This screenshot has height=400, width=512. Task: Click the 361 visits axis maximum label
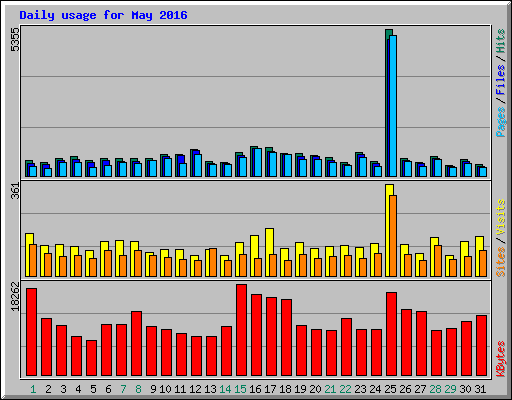[x=15, y=191]
